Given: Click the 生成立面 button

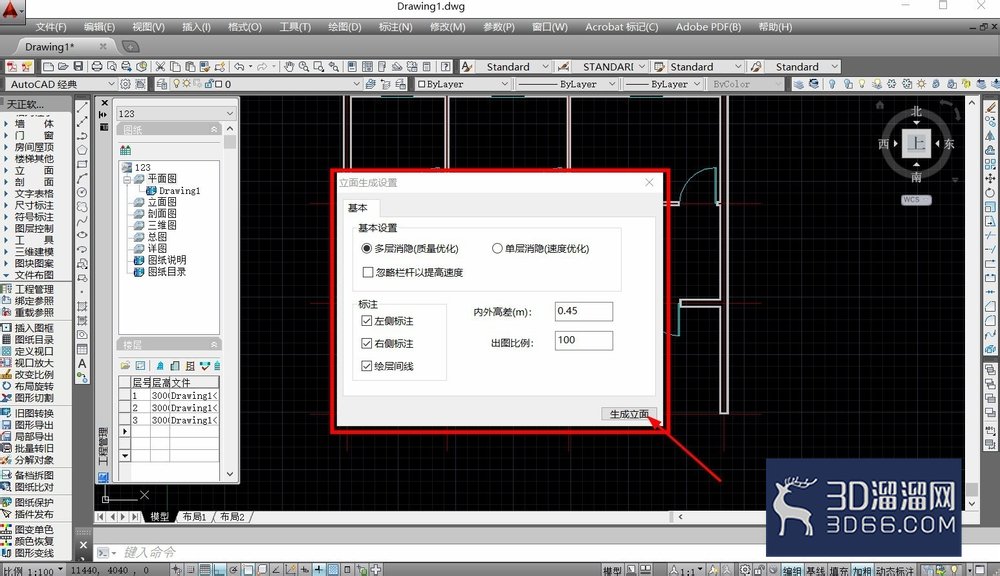Looking at the screenshot, I should (629, 414).
